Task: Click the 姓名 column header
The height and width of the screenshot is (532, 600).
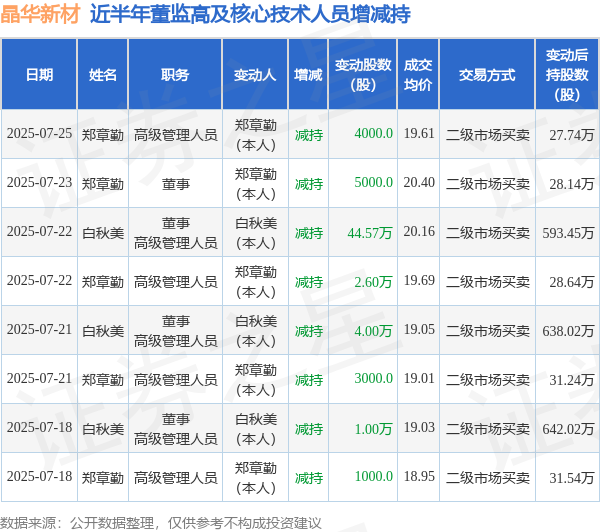Action: (x=103, y=75)
